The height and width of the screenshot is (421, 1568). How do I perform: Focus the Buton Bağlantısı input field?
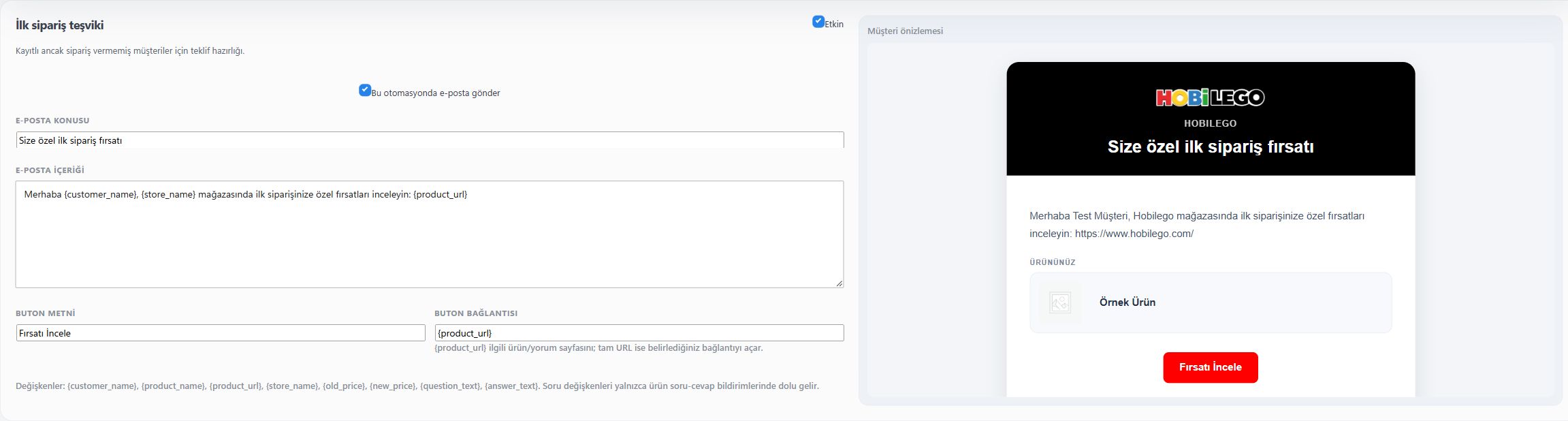coord(639,333)
